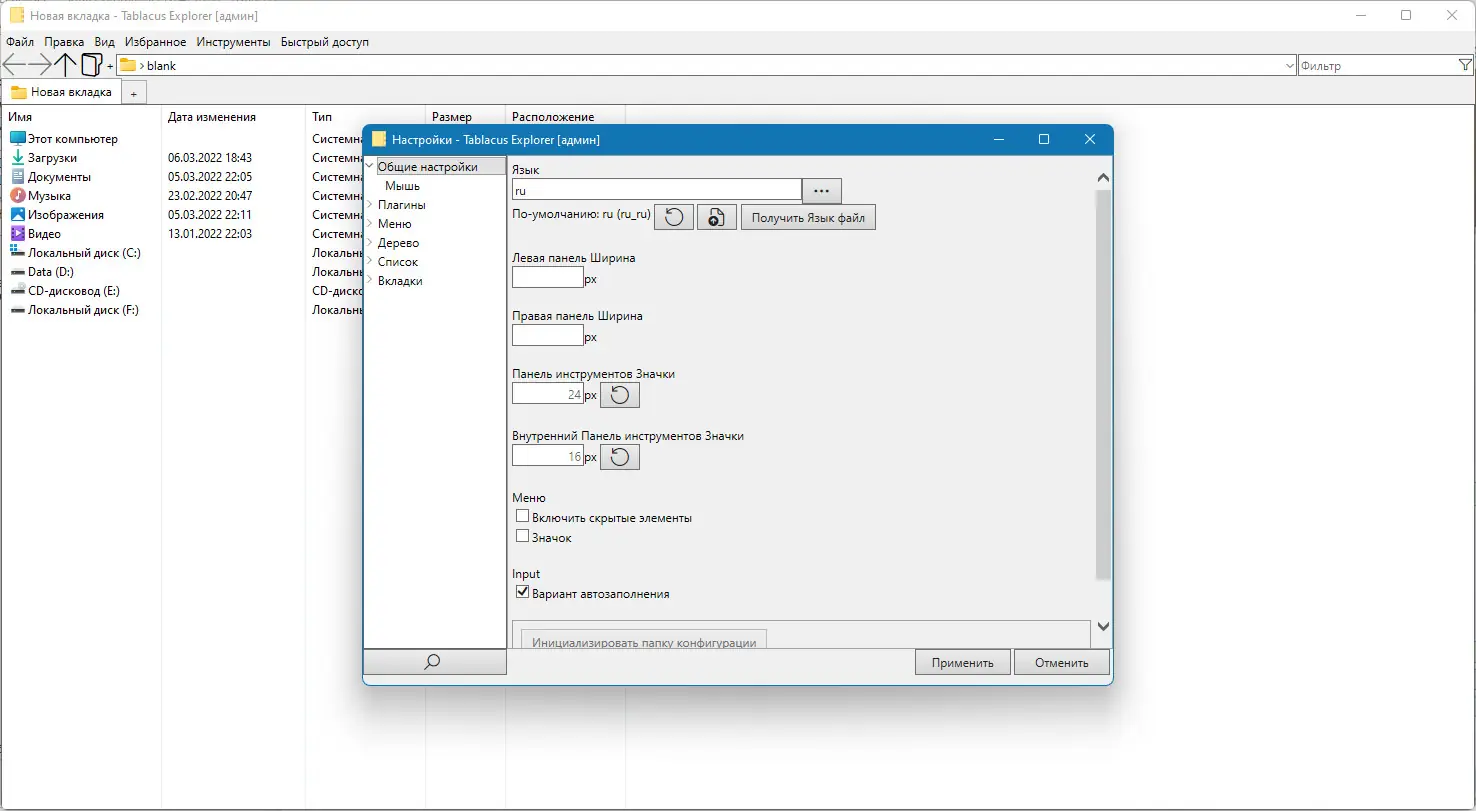
Task: Go up one folder level
Action: click(66, 65)
